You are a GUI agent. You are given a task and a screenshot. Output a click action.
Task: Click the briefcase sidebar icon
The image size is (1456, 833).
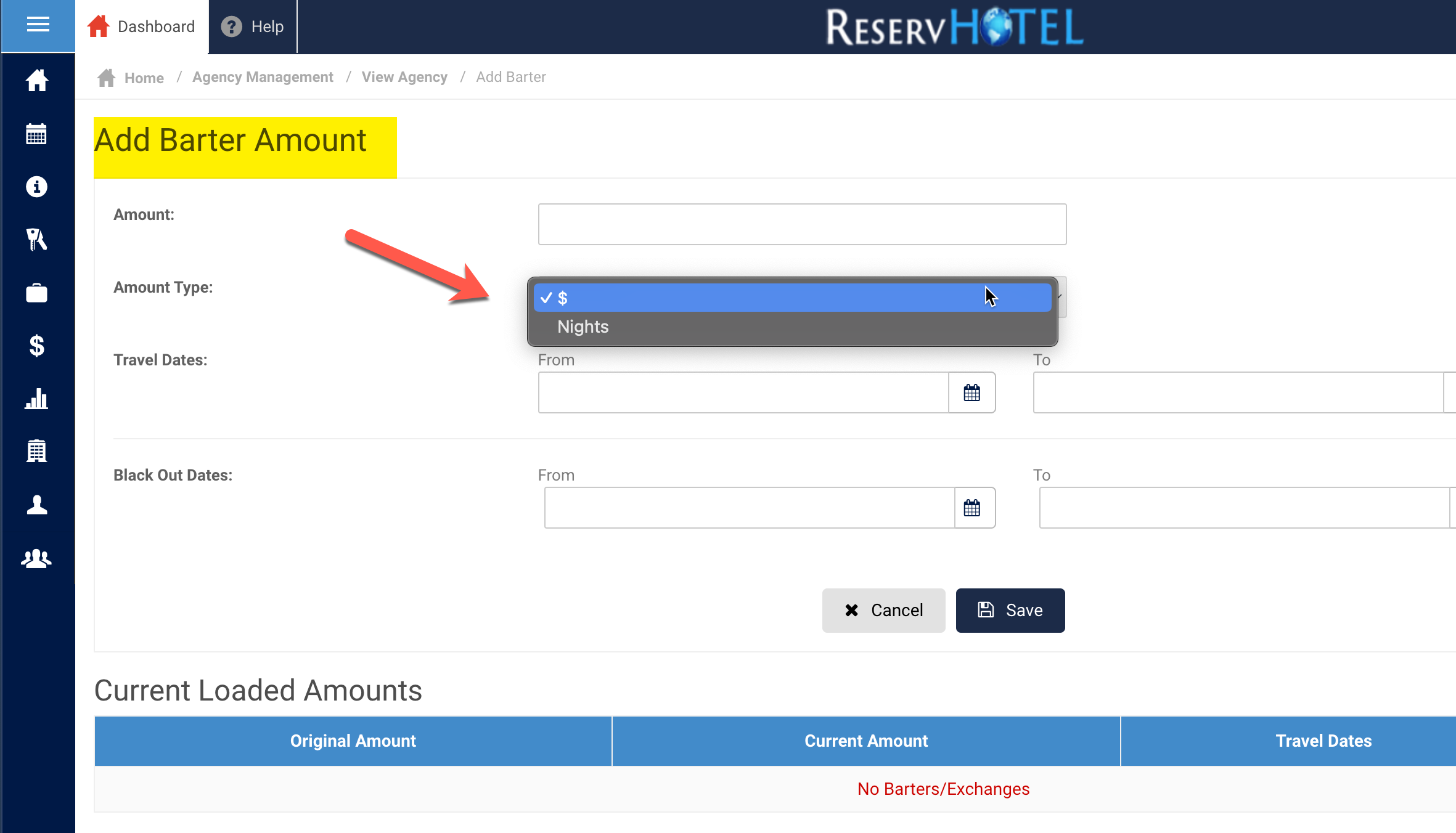[x=36, y=293]
